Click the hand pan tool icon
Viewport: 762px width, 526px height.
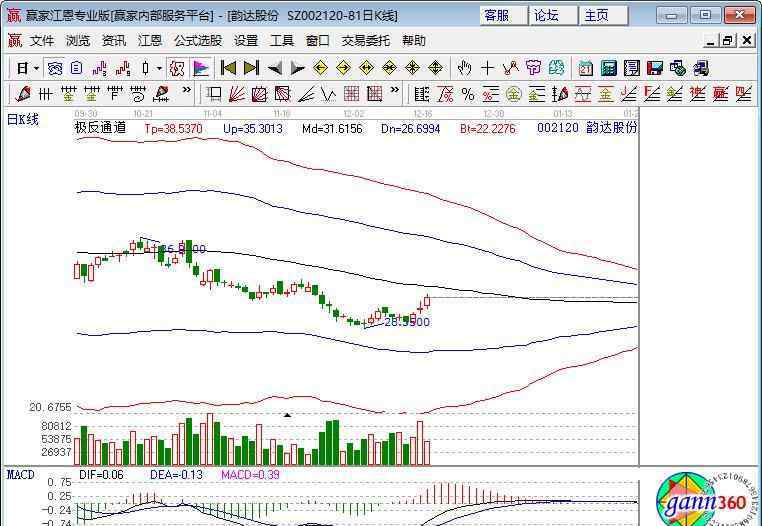[464, 68]
